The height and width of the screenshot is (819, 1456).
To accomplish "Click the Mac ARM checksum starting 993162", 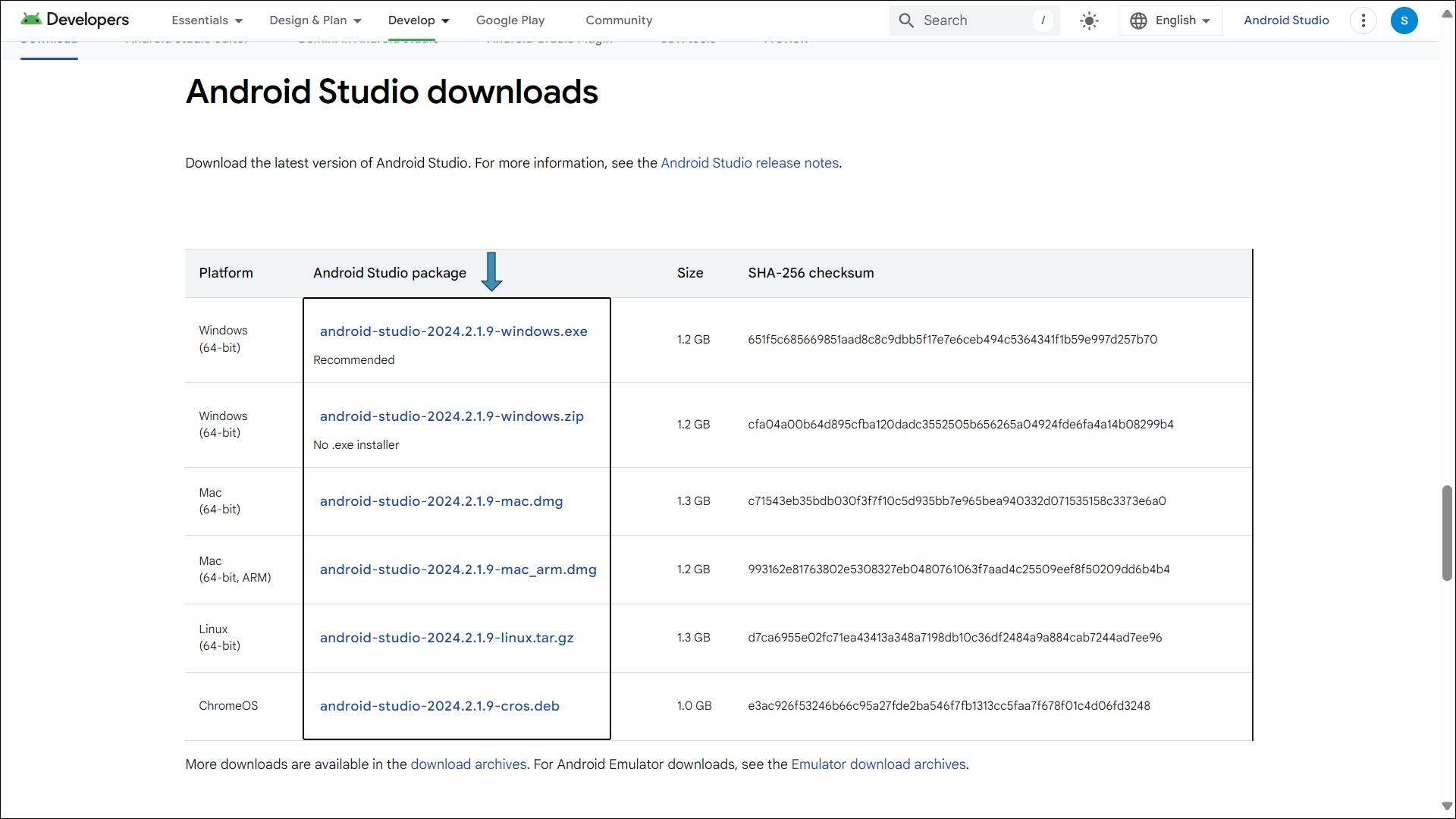I will click(x=959, y=570).
